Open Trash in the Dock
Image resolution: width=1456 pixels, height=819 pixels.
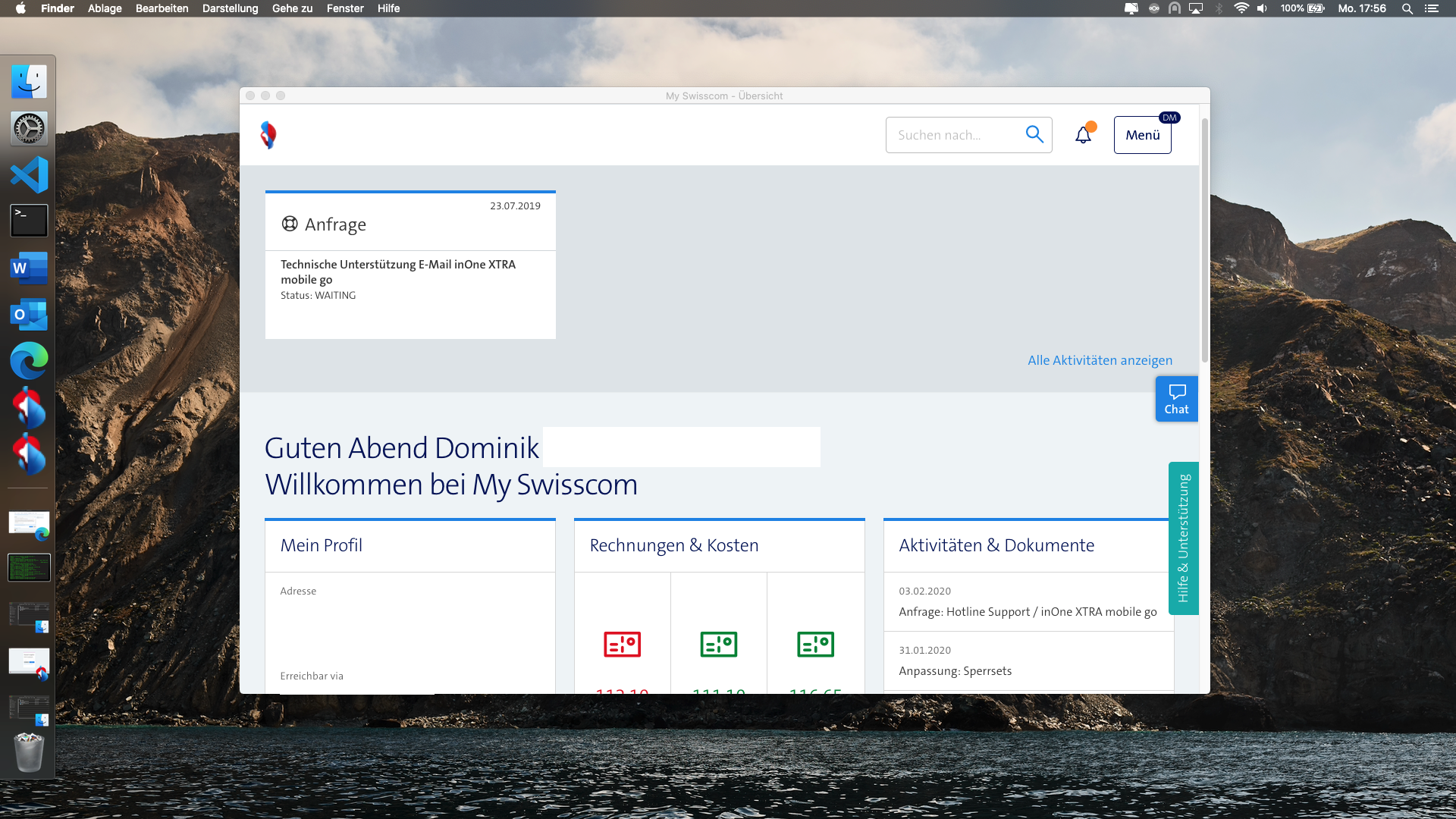point(29,752)
